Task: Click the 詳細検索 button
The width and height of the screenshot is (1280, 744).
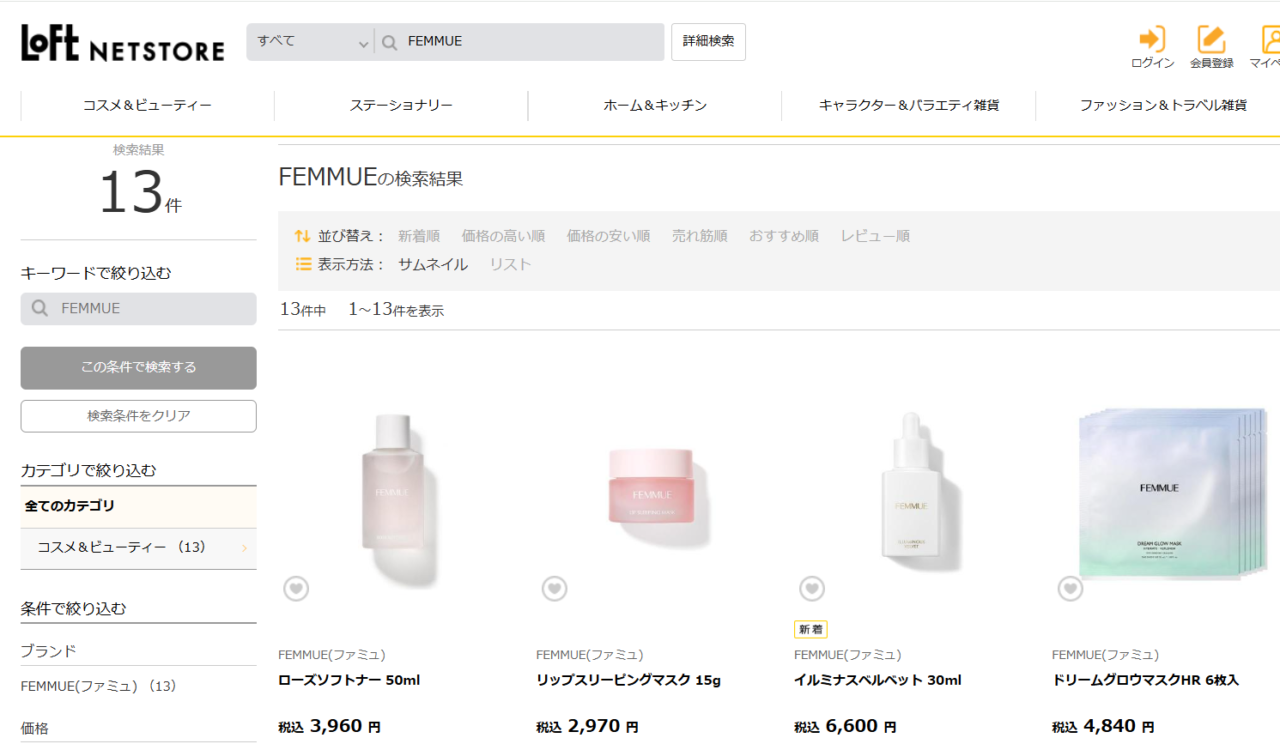Action: (x=708, y=42)
